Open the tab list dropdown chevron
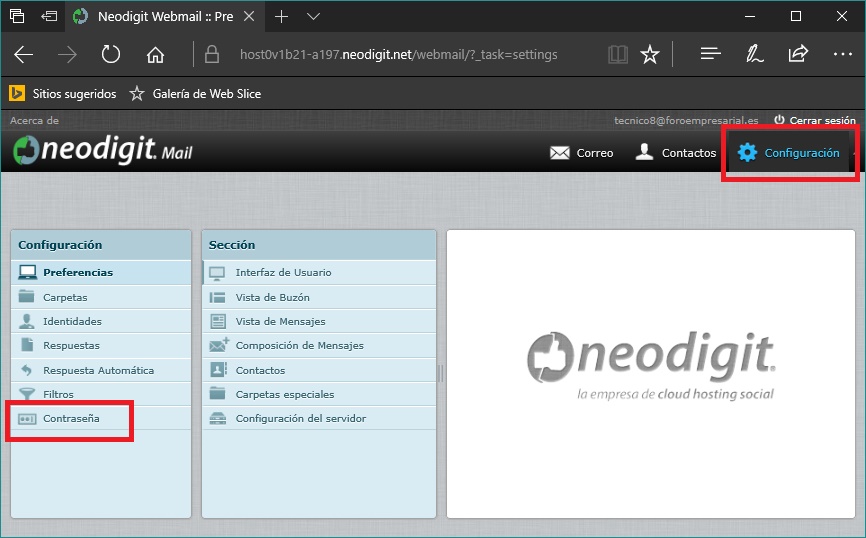The width and height of the screenshot is (866, 538). [x=313, y=17]
